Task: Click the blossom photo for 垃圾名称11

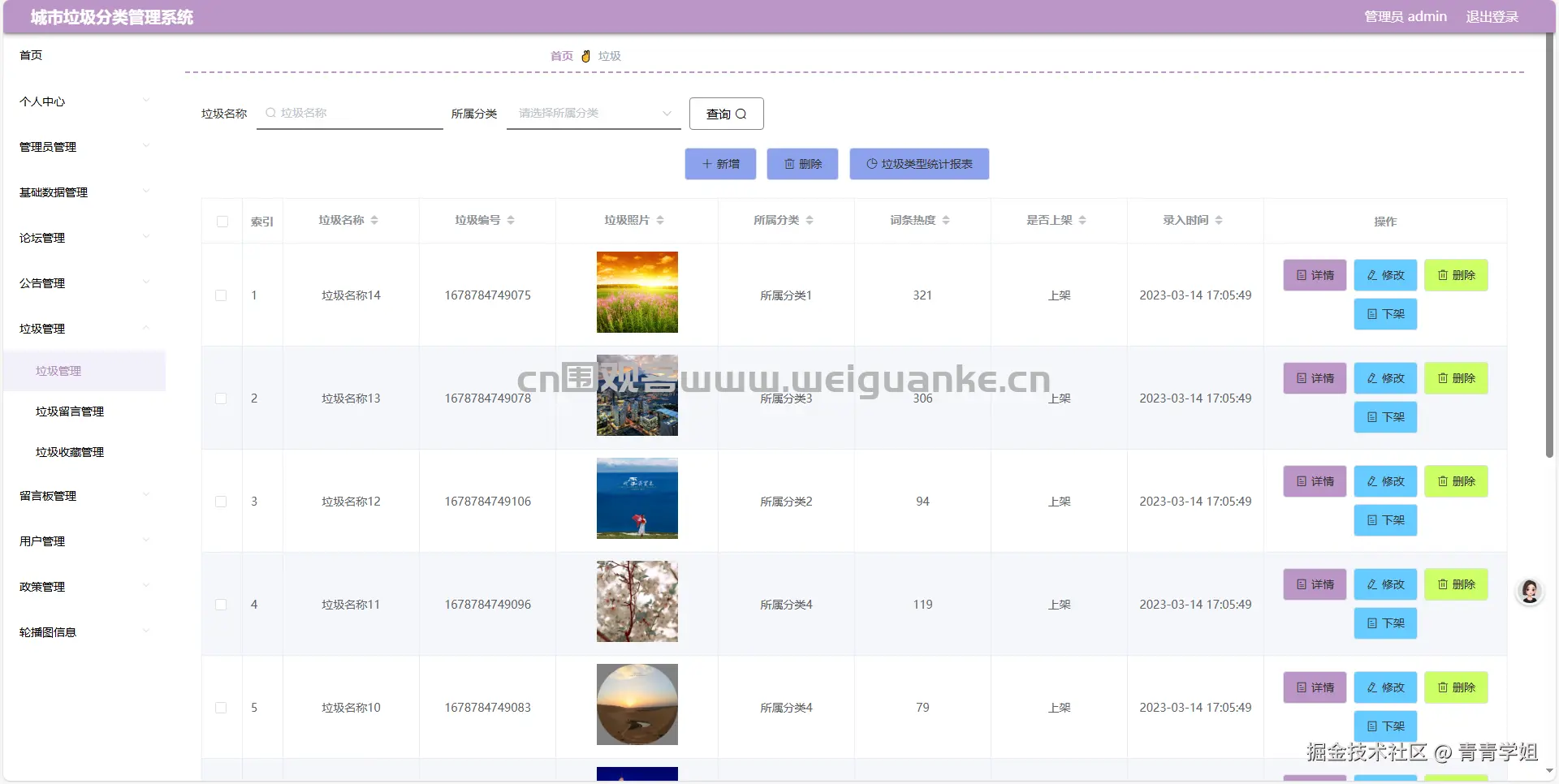Action: coord(637,601)
